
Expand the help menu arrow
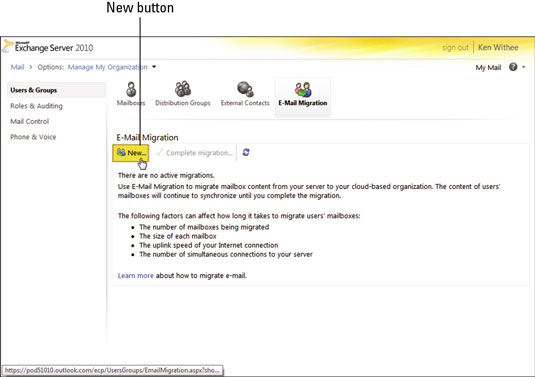[x=524, y=67]
